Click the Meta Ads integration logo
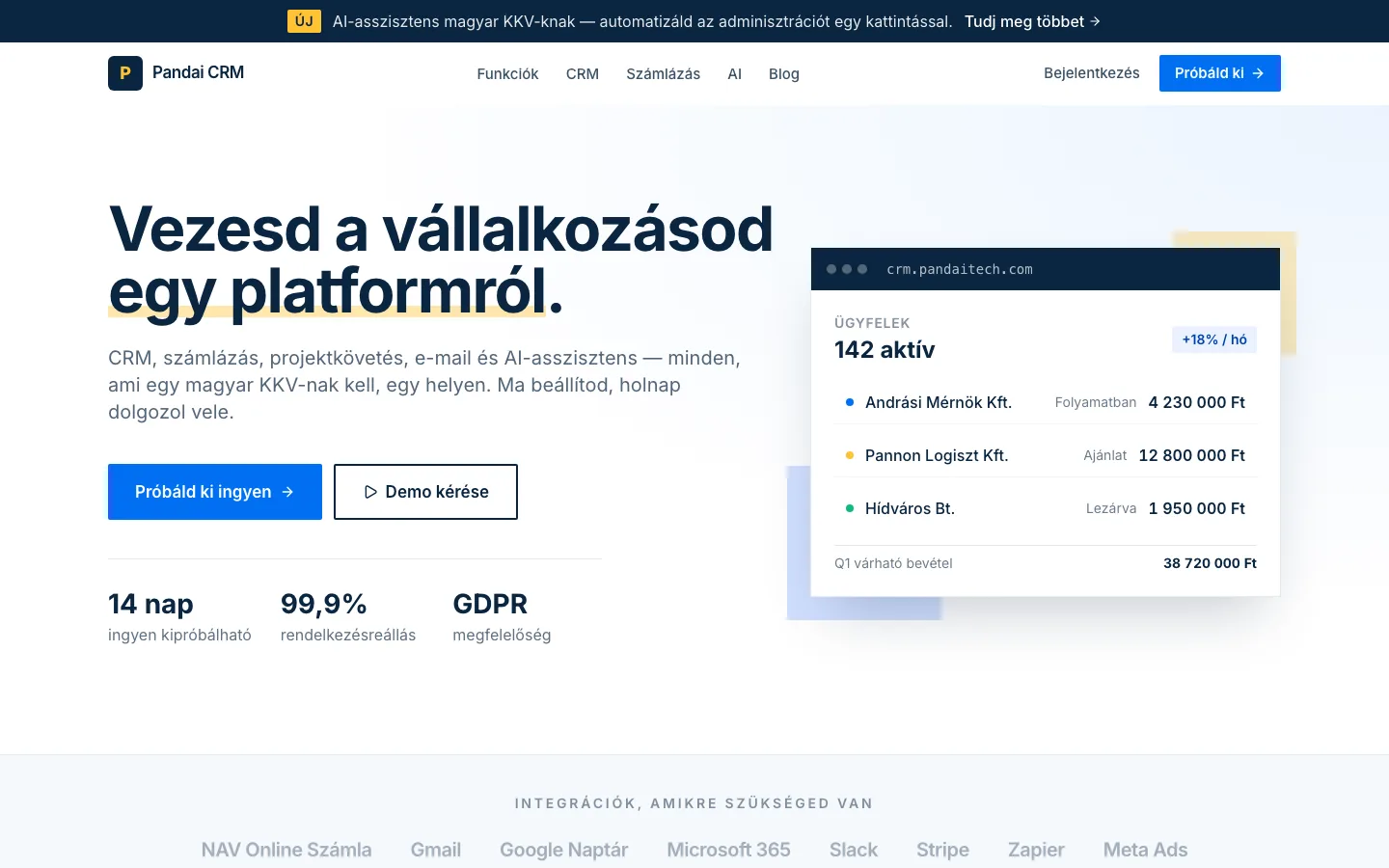The image size is (1389, 868). pos(1145,850)
